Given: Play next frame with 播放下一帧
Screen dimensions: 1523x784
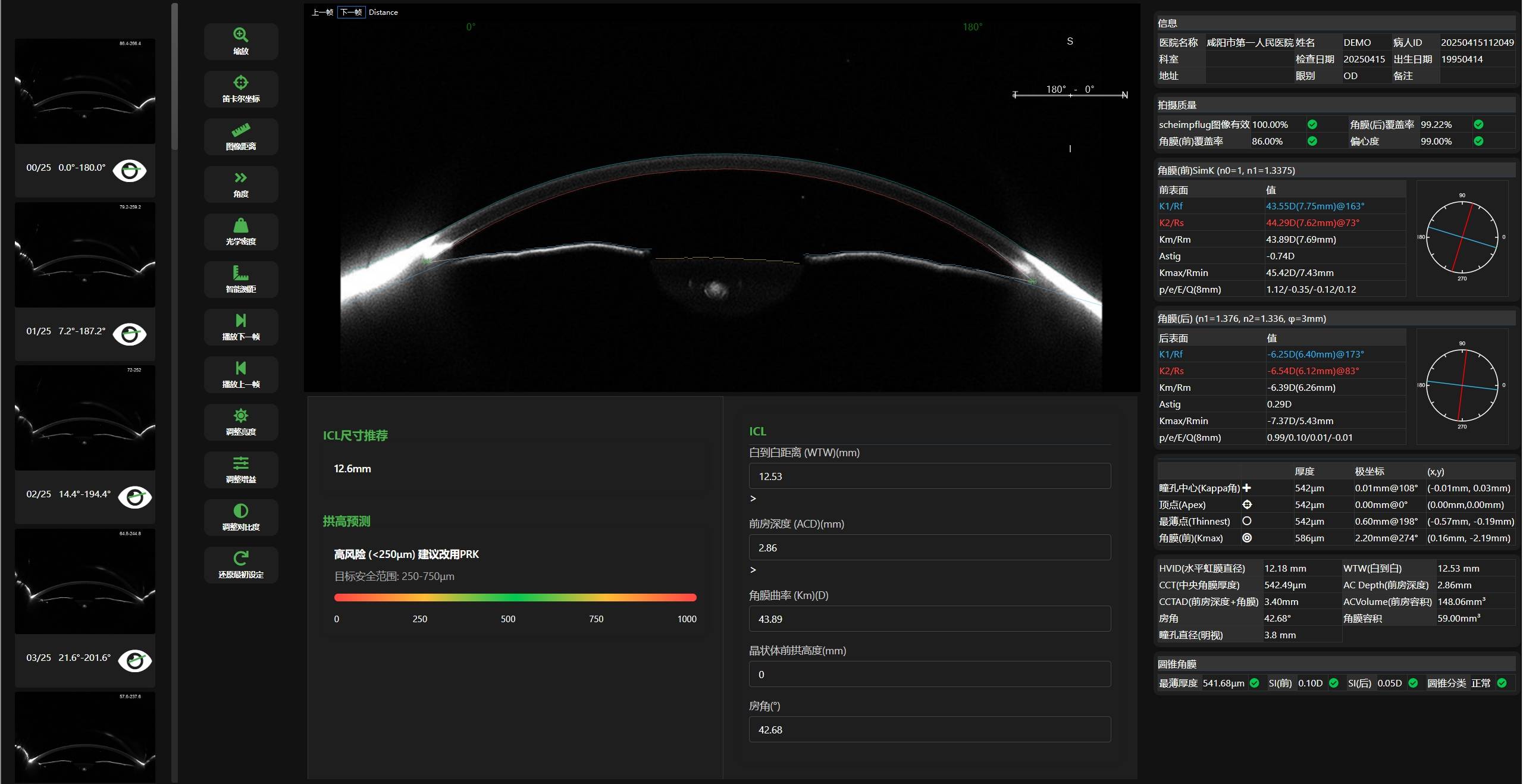Looking at the screenshot, I should (241, 327).
